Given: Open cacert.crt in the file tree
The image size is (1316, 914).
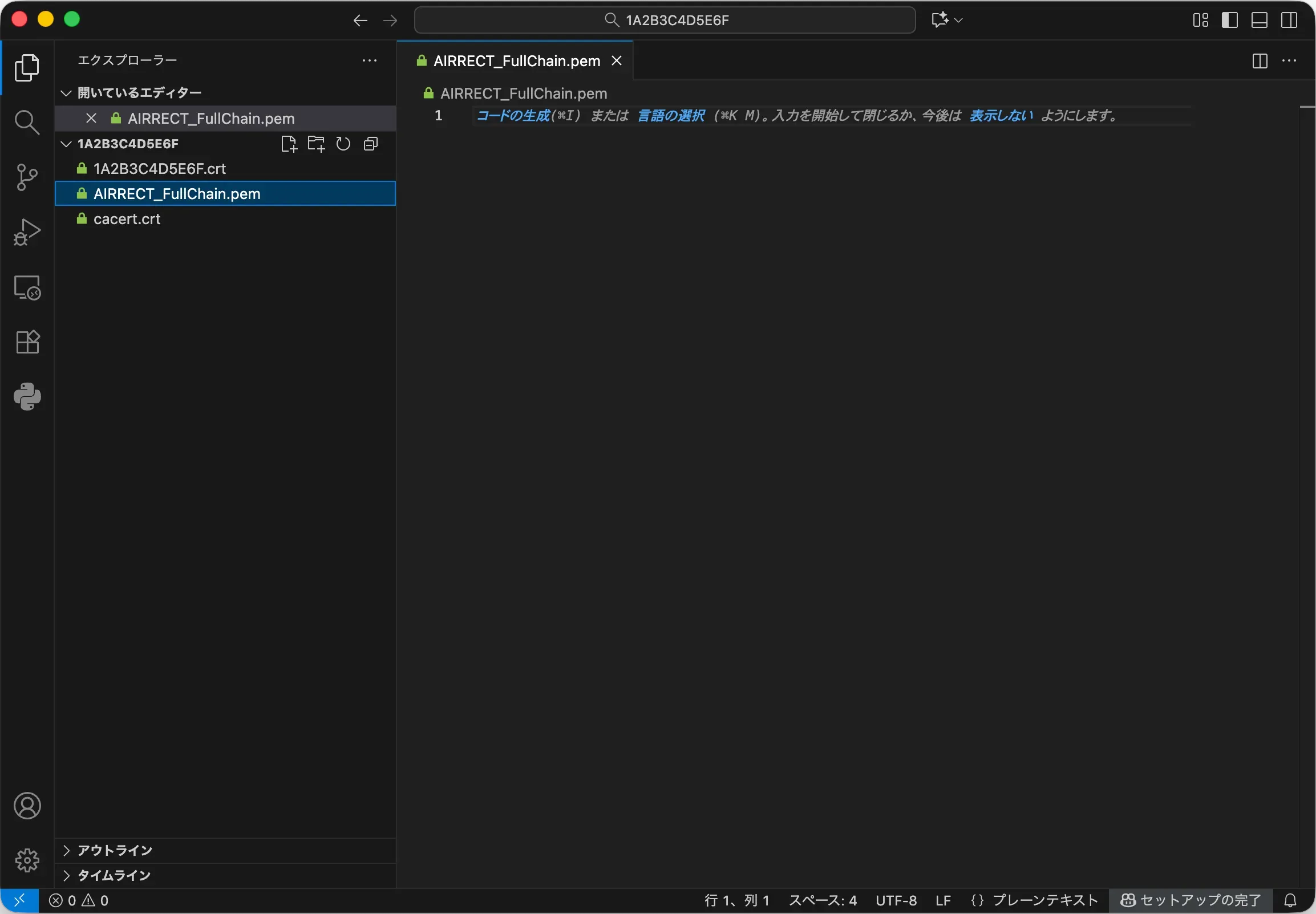Looking at the screenshot, I should [127, 219].
